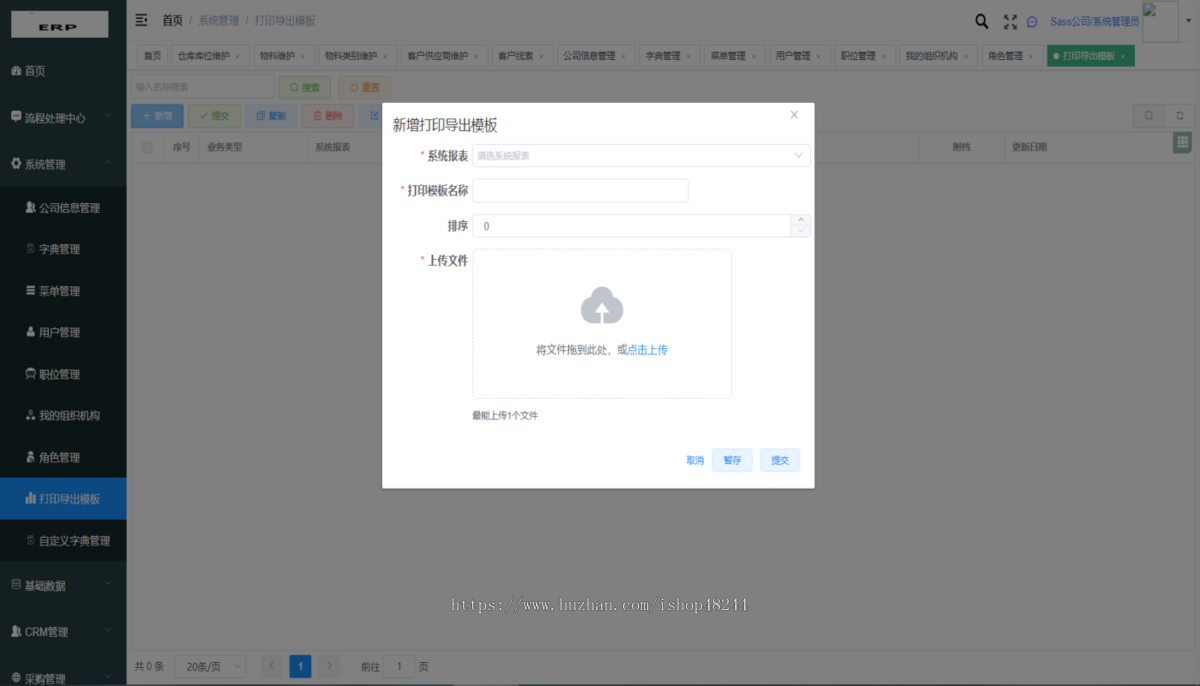
Task: Click the refresh icon button above table
Action: (1180, 116)
